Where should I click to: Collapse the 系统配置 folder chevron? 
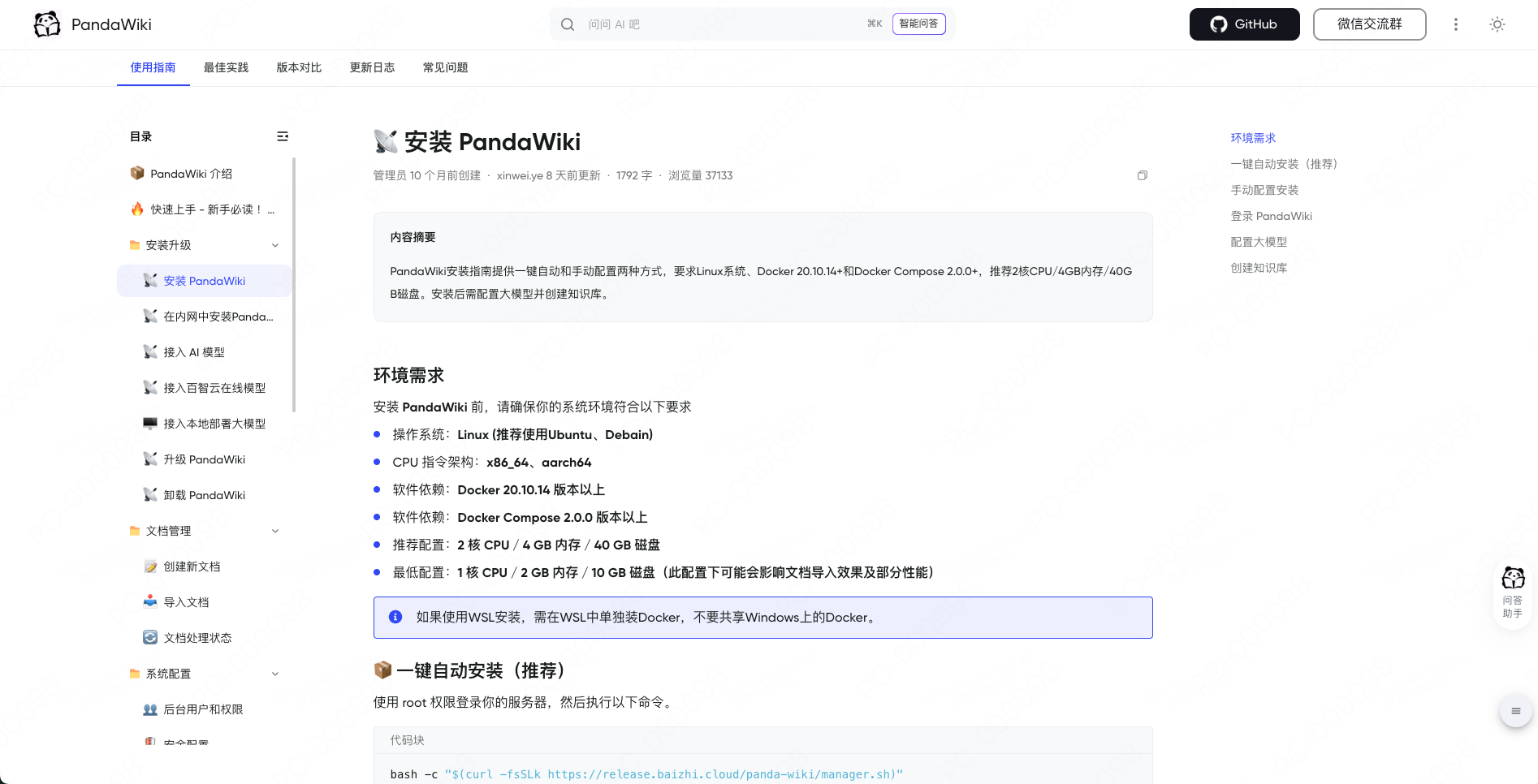pyautogui.click(x=275, y=674)
